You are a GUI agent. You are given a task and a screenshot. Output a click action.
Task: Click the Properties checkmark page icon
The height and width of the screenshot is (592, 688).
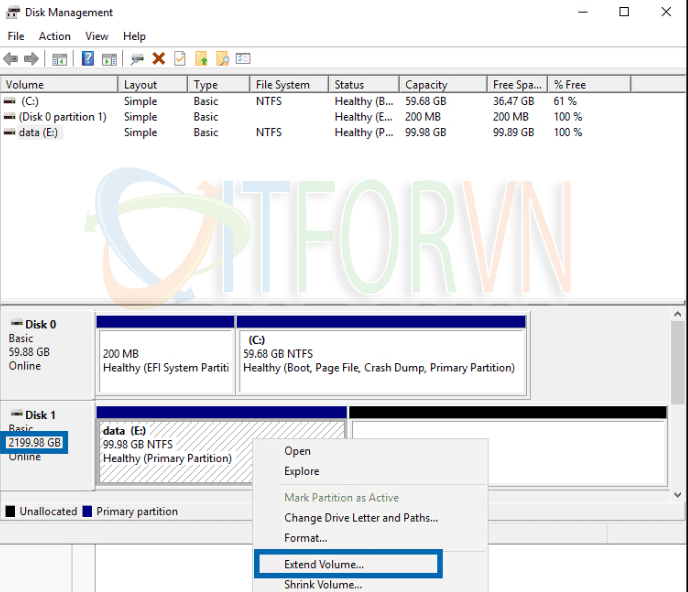pos(179,59)
